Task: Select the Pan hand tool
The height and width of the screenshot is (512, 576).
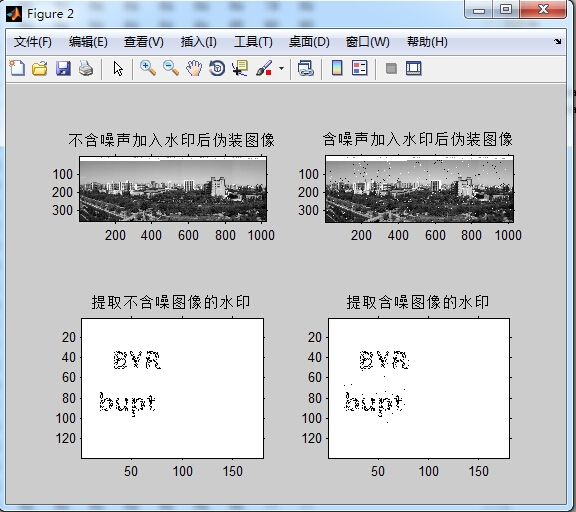Action: [x=194, y=68]
